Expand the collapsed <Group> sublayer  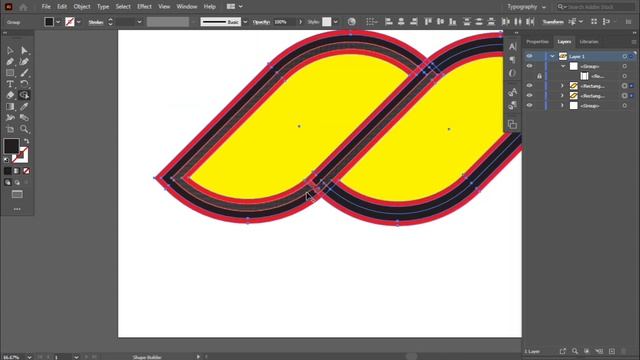tap(562, 106)
